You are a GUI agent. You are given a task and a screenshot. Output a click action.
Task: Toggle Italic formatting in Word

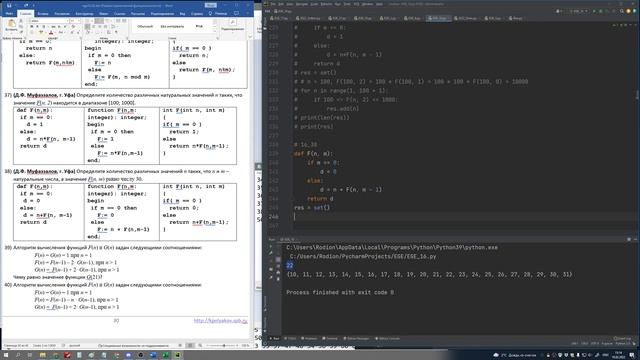(38, 26)
